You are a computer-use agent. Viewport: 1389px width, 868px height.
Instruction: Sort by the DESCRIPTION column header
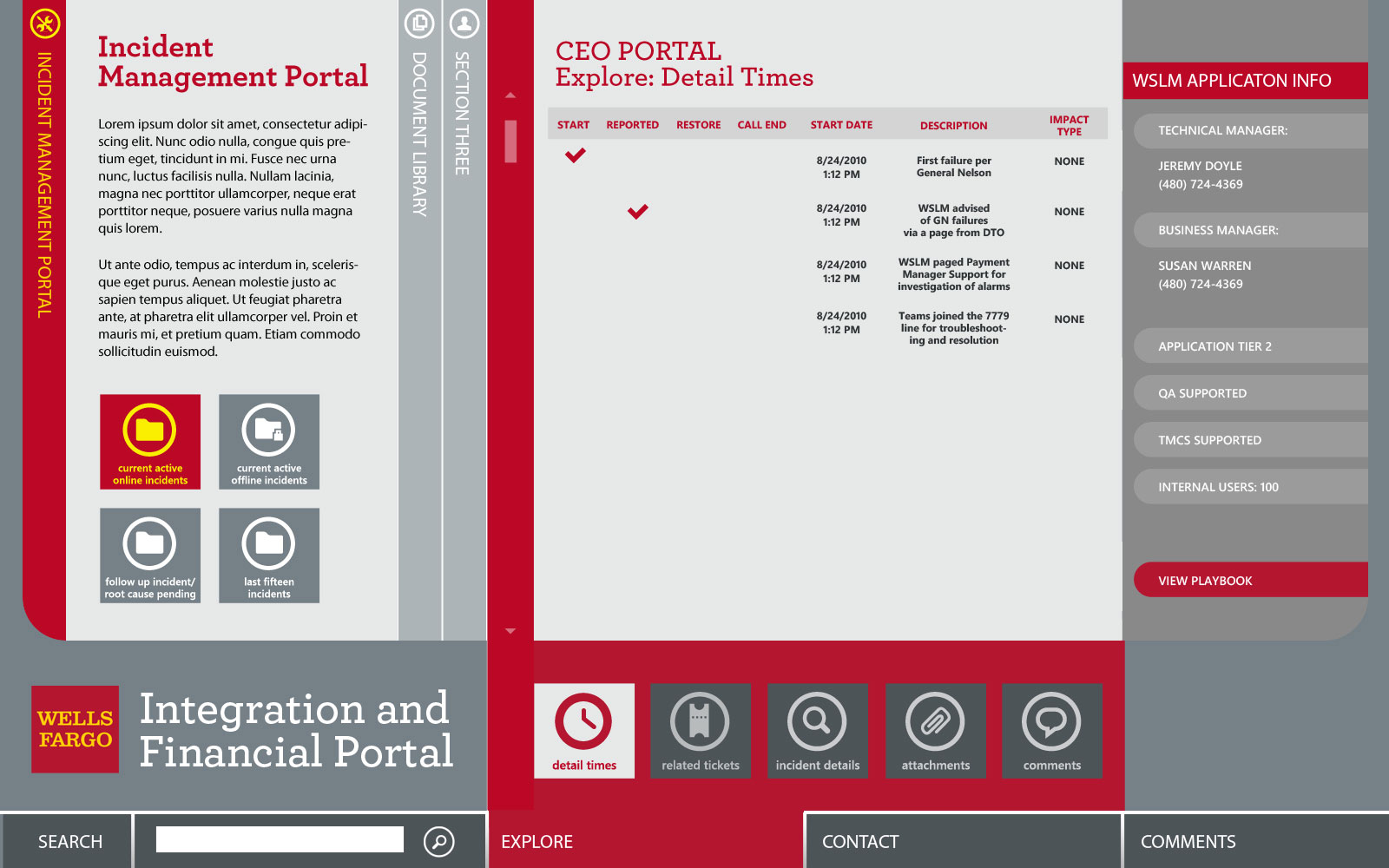click(x=953, y=126)
